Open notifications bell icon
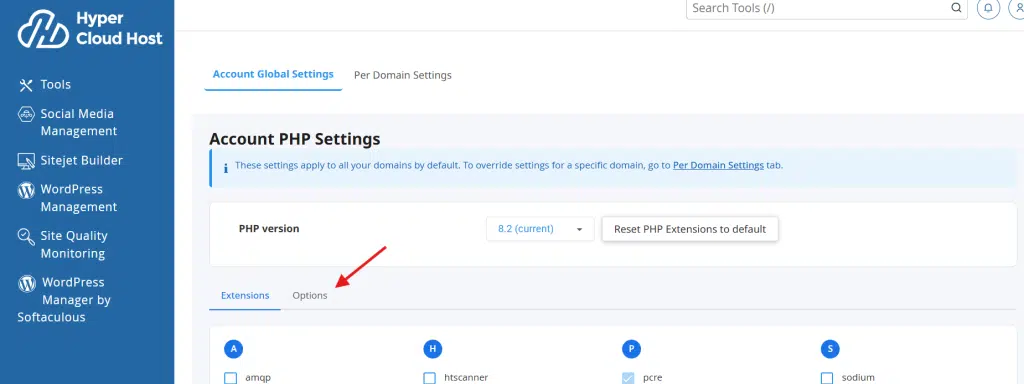 988,8
